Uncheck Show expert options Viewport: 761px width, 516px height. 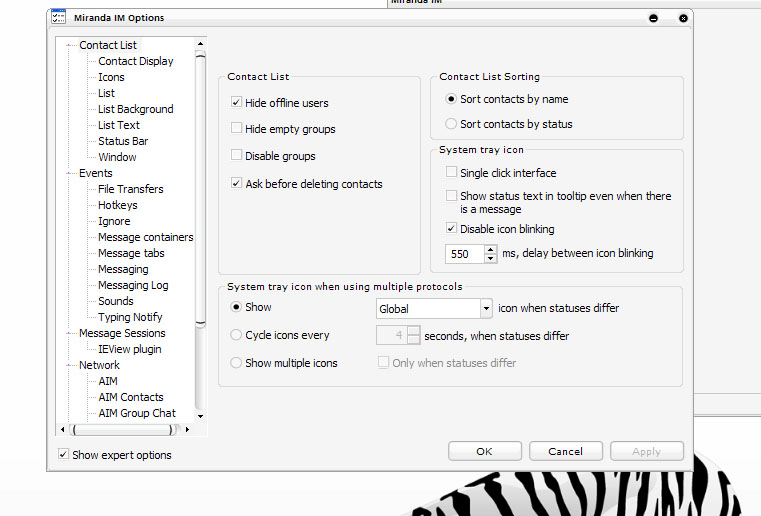tap(64, 455)
